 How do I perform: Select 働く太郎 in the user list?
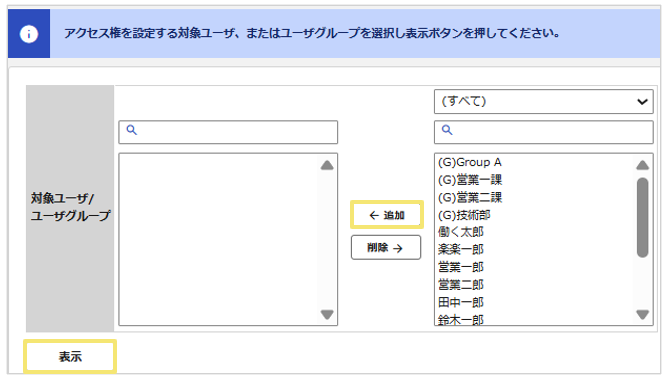pyautogui.click(x=461, y=232)
